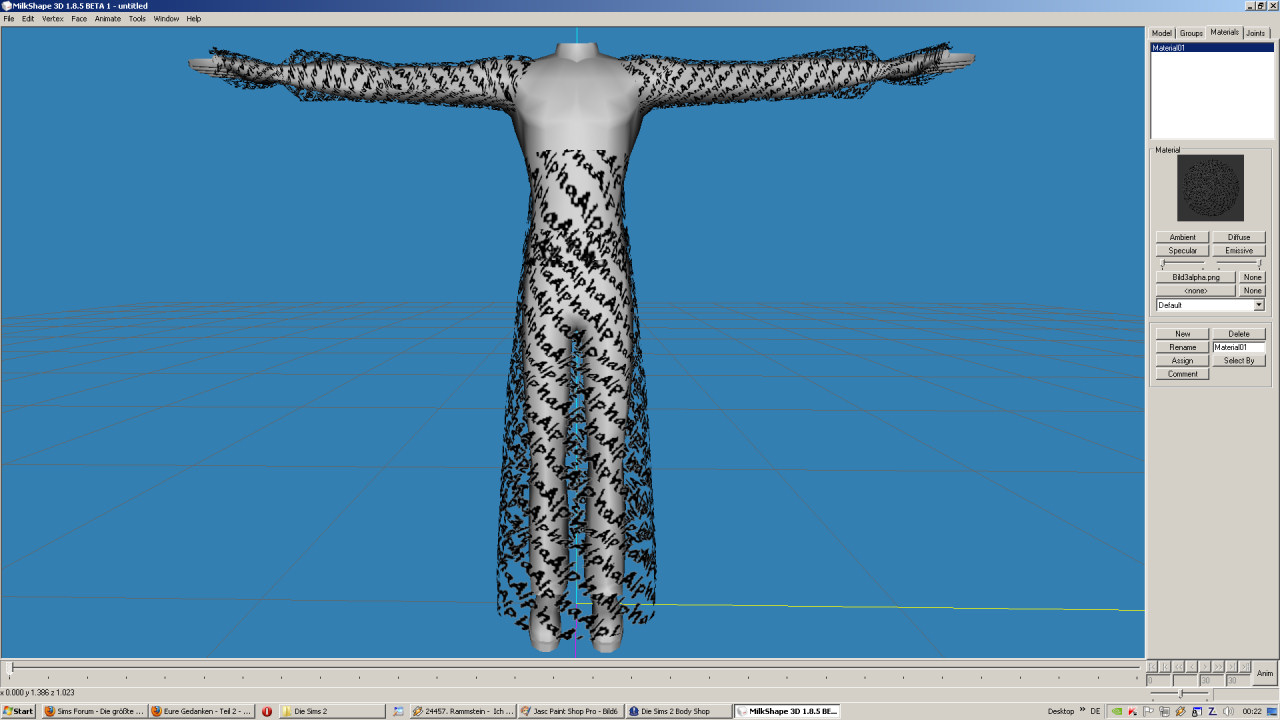Screen dimensions: 1280x720
Task: Click the fast rewind (<<) playback button
Action: (x=1178, y=667)
